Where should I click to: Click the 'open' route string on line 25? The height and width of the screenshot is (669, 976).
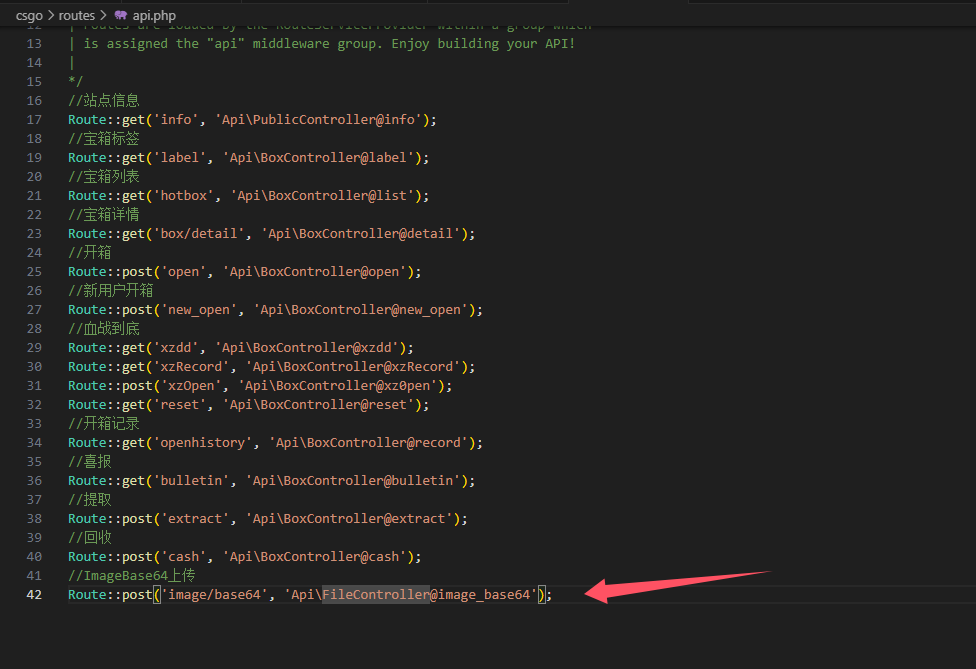184,272
